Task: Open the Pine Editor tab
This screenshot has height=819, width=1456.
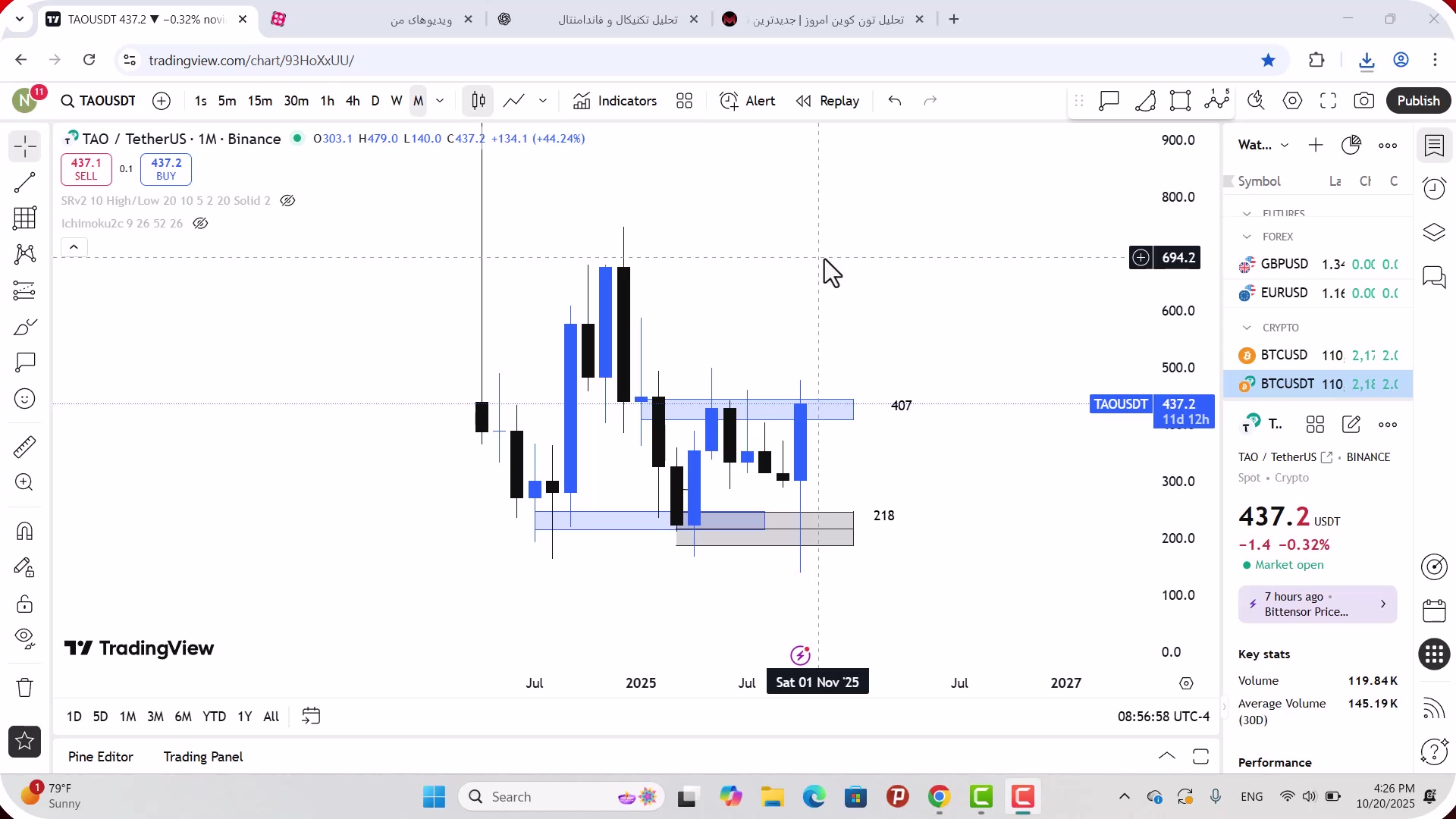Action: [x=101, y=757]
